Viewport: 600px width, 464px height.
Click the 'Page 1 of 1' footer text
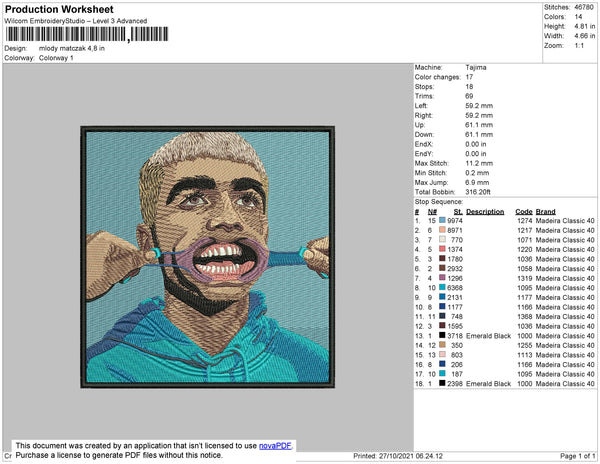point(578,456)
